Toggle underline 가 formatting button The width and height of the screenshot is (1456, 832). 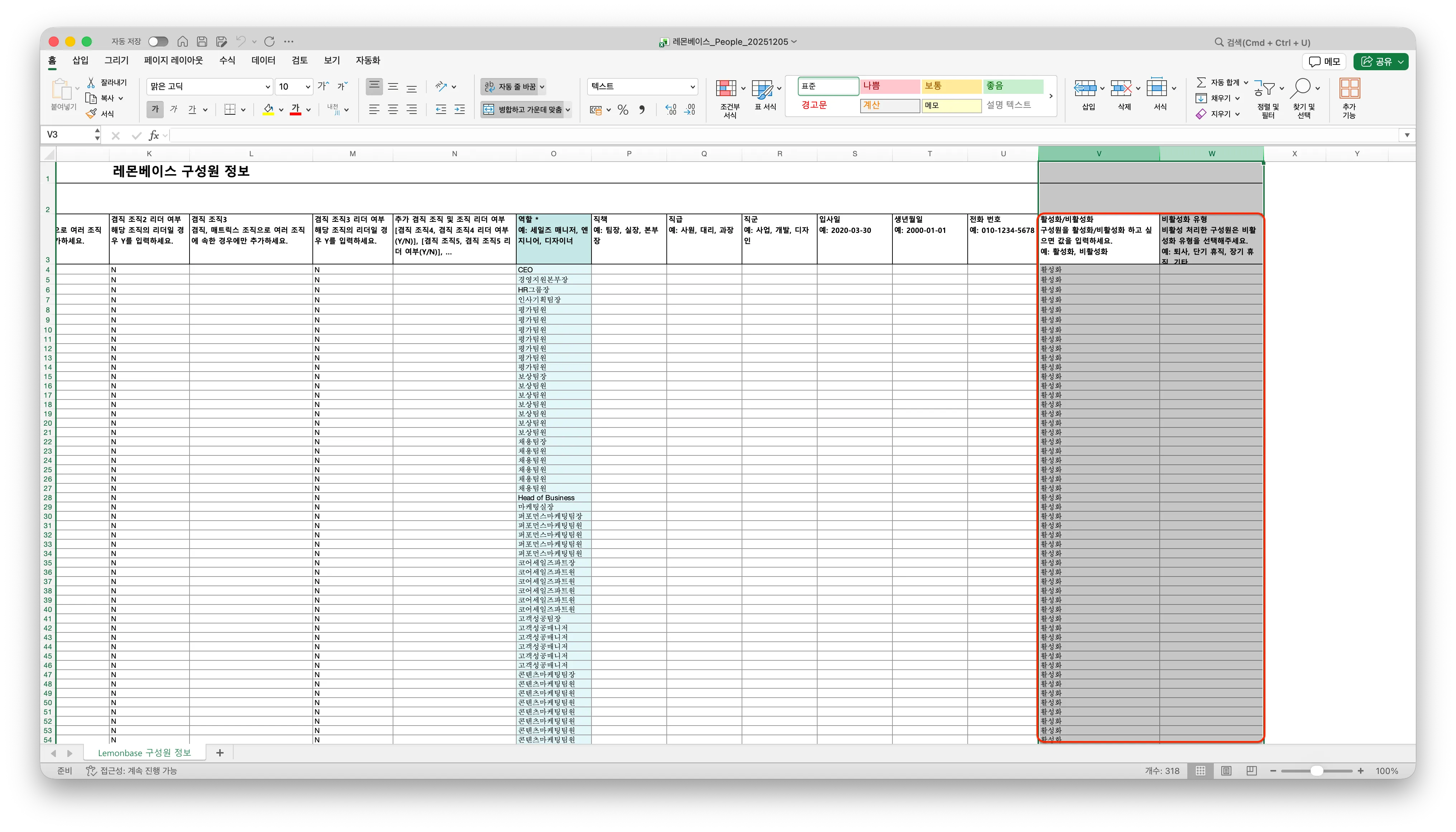[x=192, y=109]
